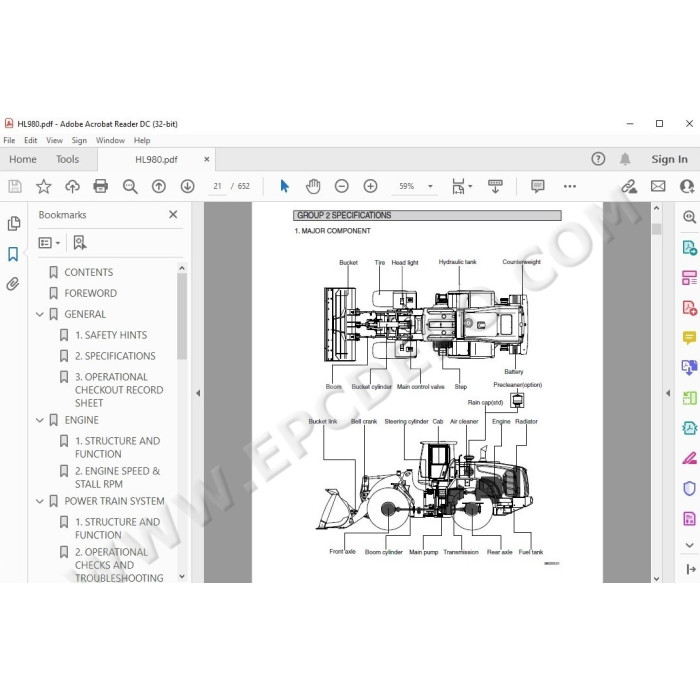700x700 pixels.
Task: Open Window menu
Action: [x=110, y=140]
